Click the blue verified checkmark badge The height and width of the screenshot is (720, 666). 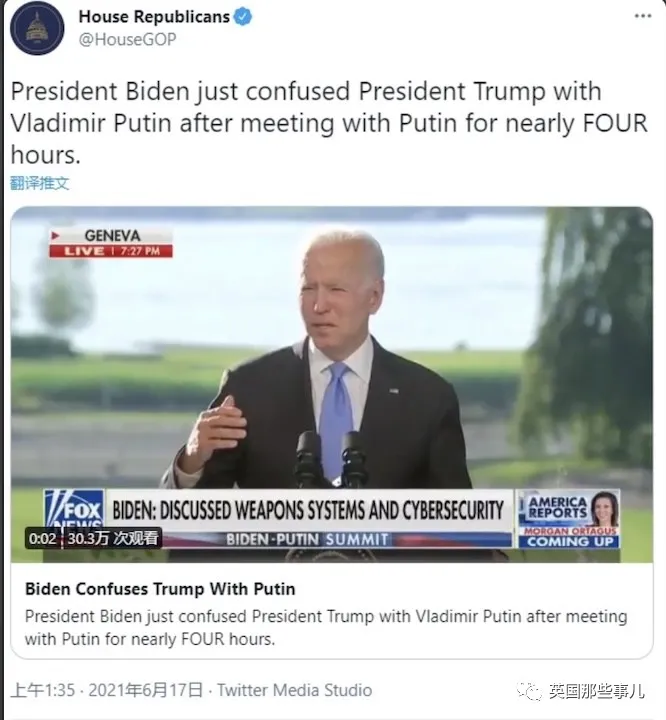click(x=243, y=17)
